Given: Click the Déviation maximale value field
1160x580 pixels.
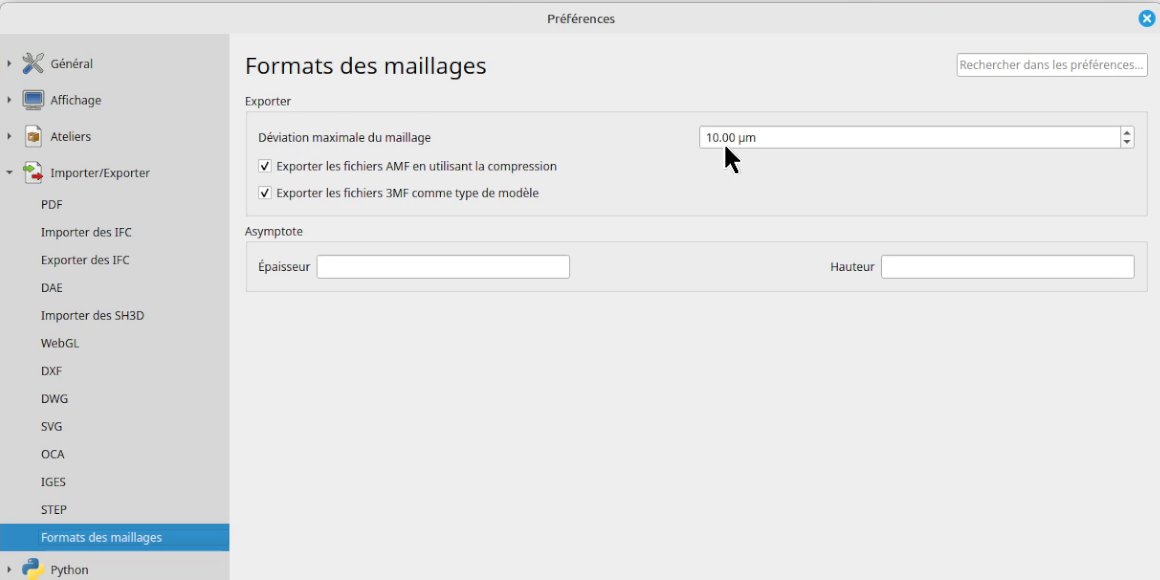Looking at the screenshot, I should [x=910, y=137].
